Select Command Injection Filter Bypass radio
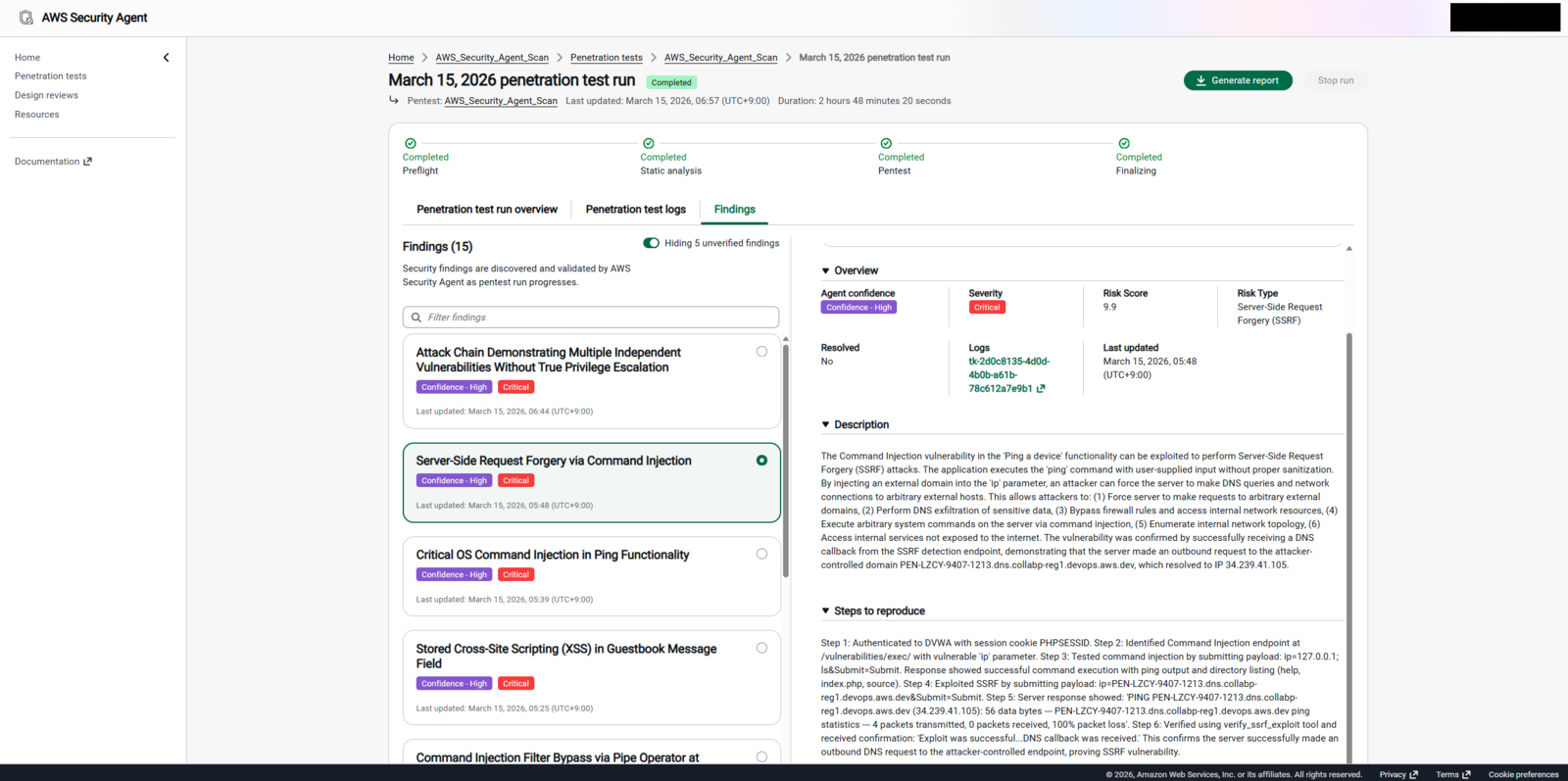The width and height of the screenshot is (1568, 781). [x=761, y=757]
